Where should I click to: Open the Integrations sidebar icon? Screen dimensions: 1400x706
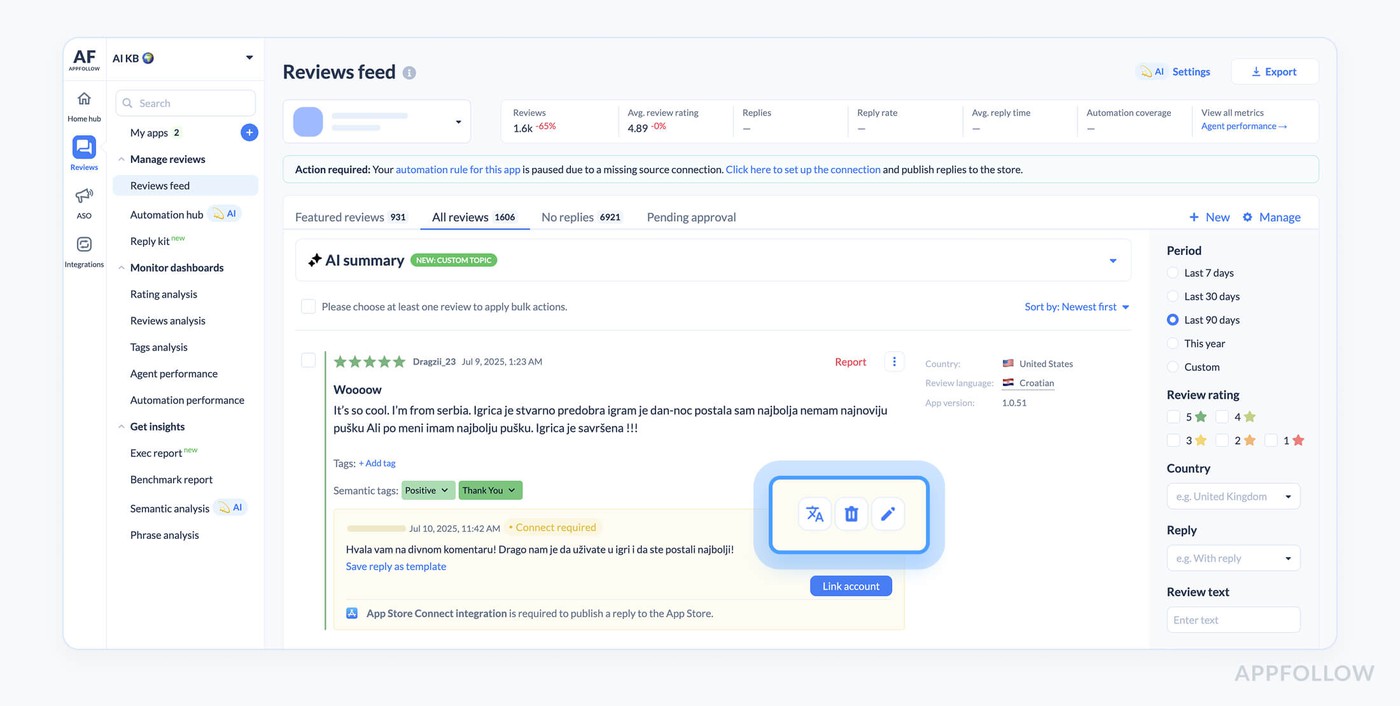[x=84, y=245]
